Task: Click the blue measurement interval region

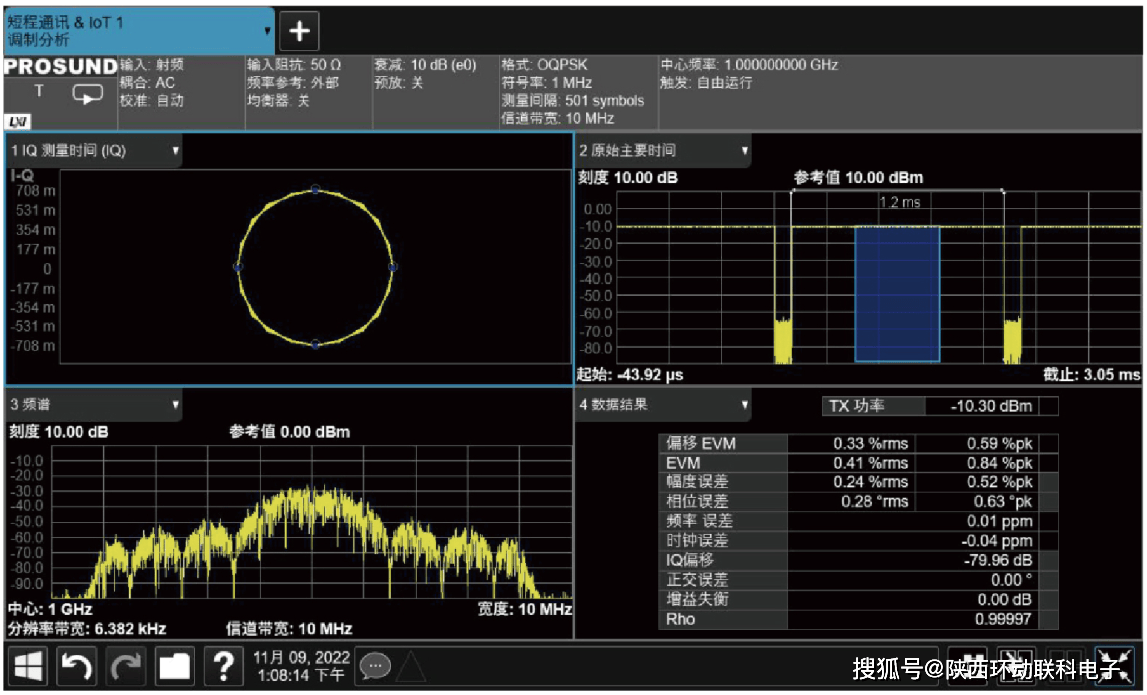Action: (x=897, y=293)
